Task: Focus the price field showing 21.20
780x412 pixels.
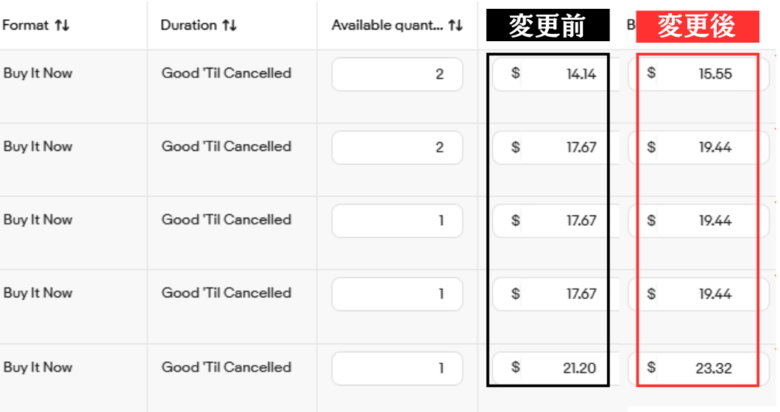Action: [x=553, y=368]
